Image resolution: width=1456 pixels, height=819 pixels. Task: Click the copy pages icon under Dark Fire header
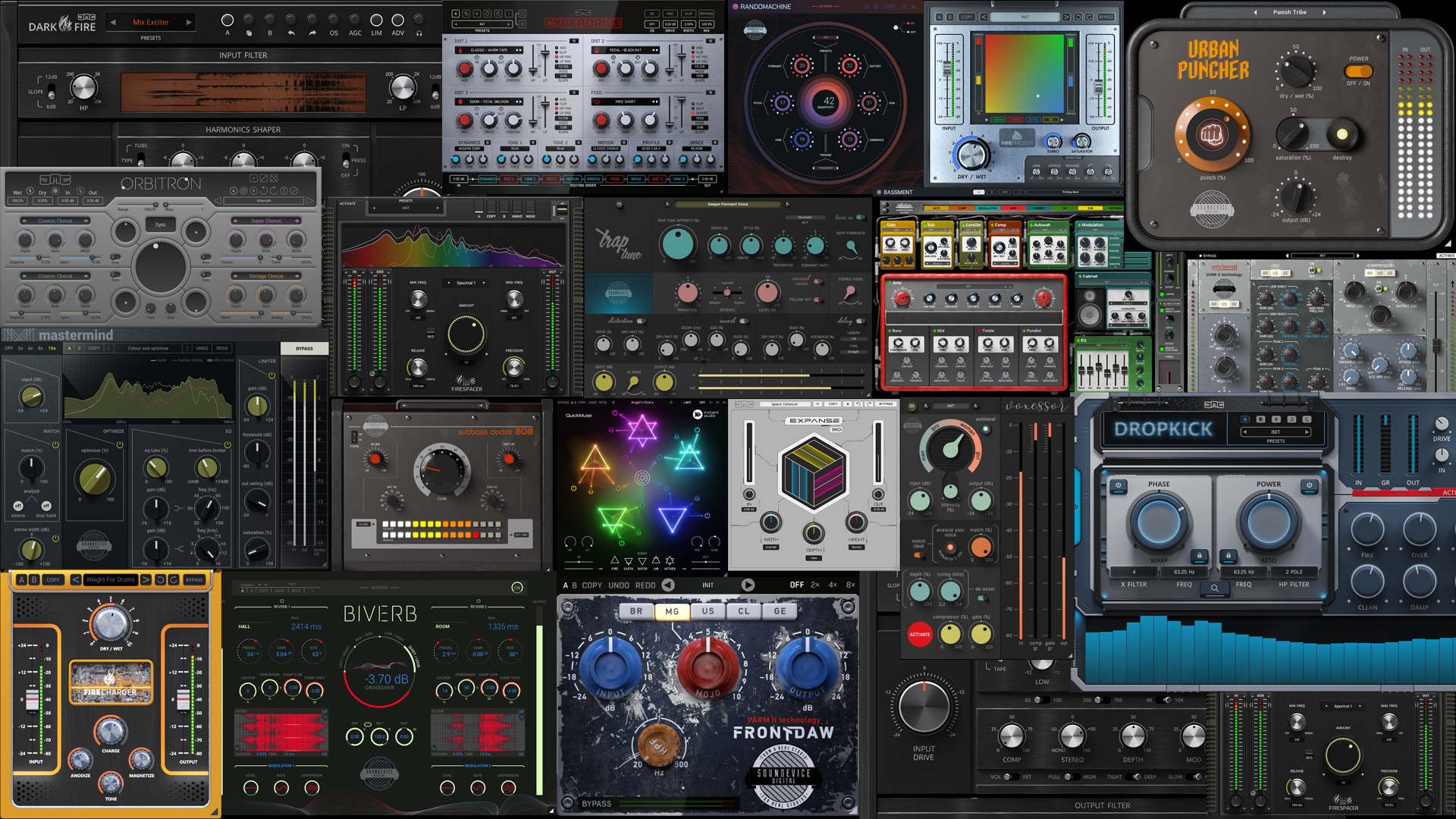(x=249, y=33)
